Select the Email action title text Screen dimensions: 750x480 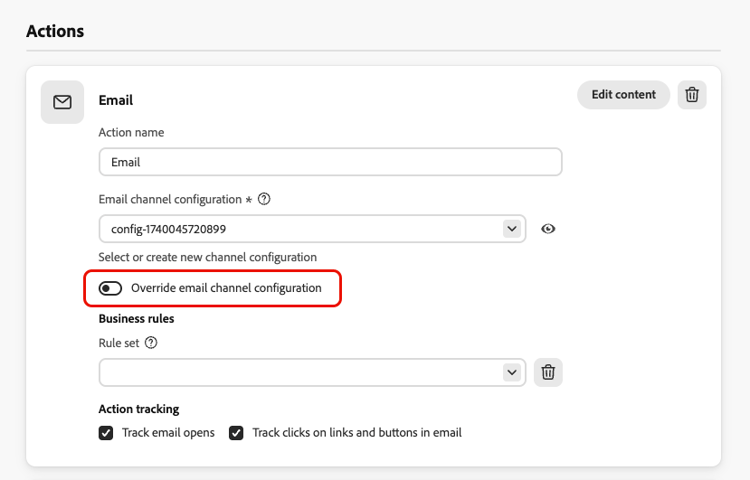116,100
